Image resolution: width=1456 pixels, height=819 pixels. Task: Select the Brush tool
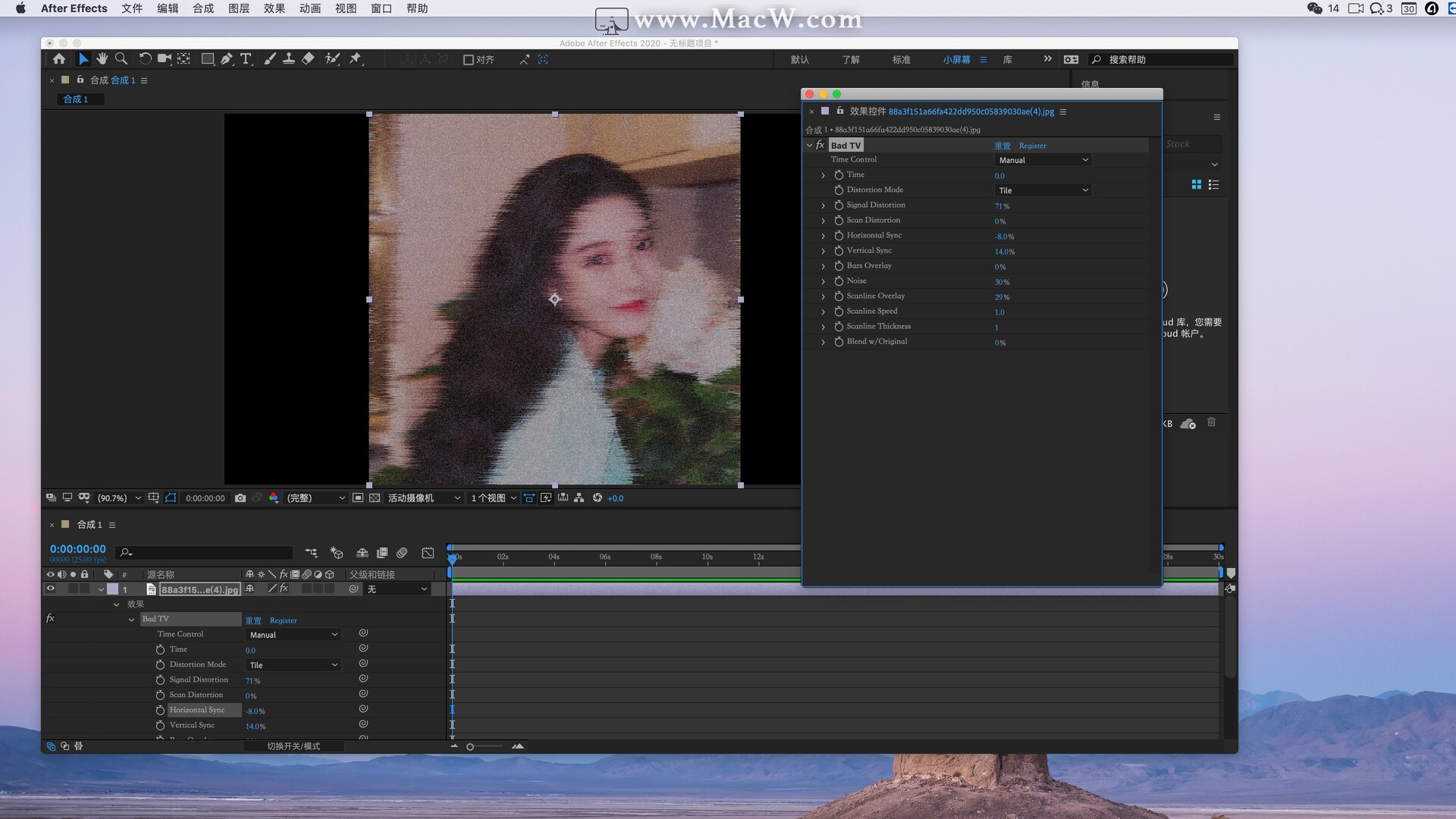point(270,58)
